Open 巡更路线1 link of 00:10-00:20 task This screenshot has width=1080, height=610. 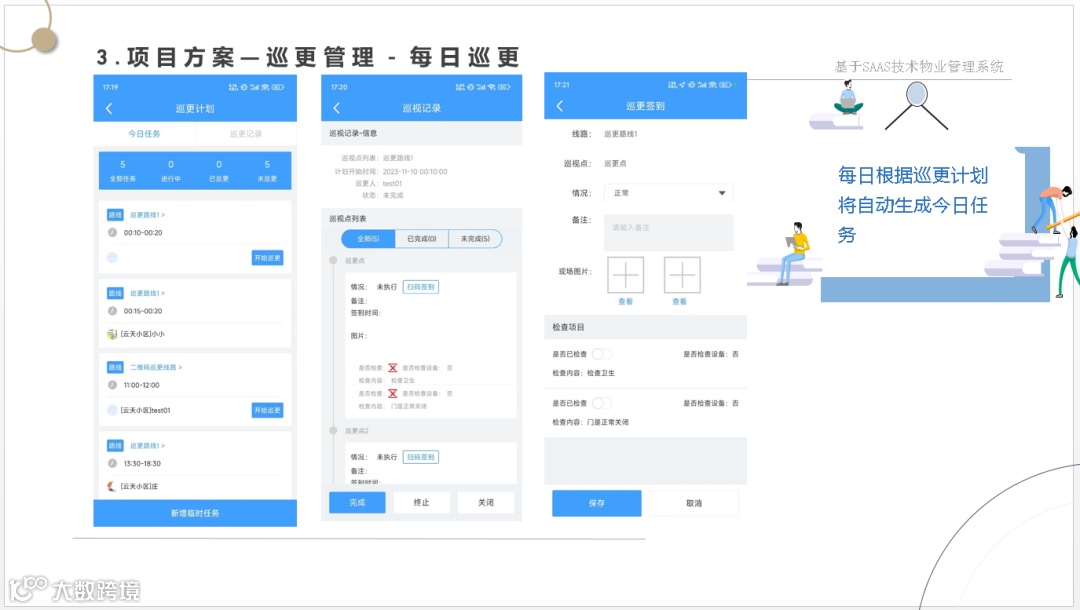coord(147,215)
